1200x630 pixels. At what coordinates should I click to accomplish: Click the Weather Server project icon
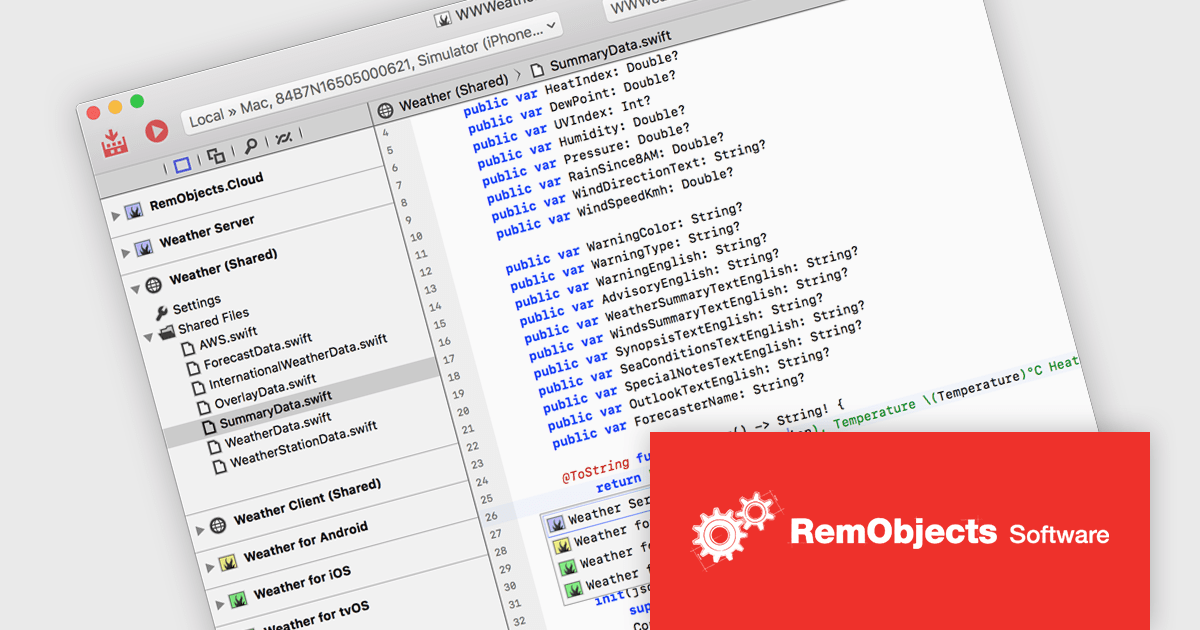tap(143, 246)
